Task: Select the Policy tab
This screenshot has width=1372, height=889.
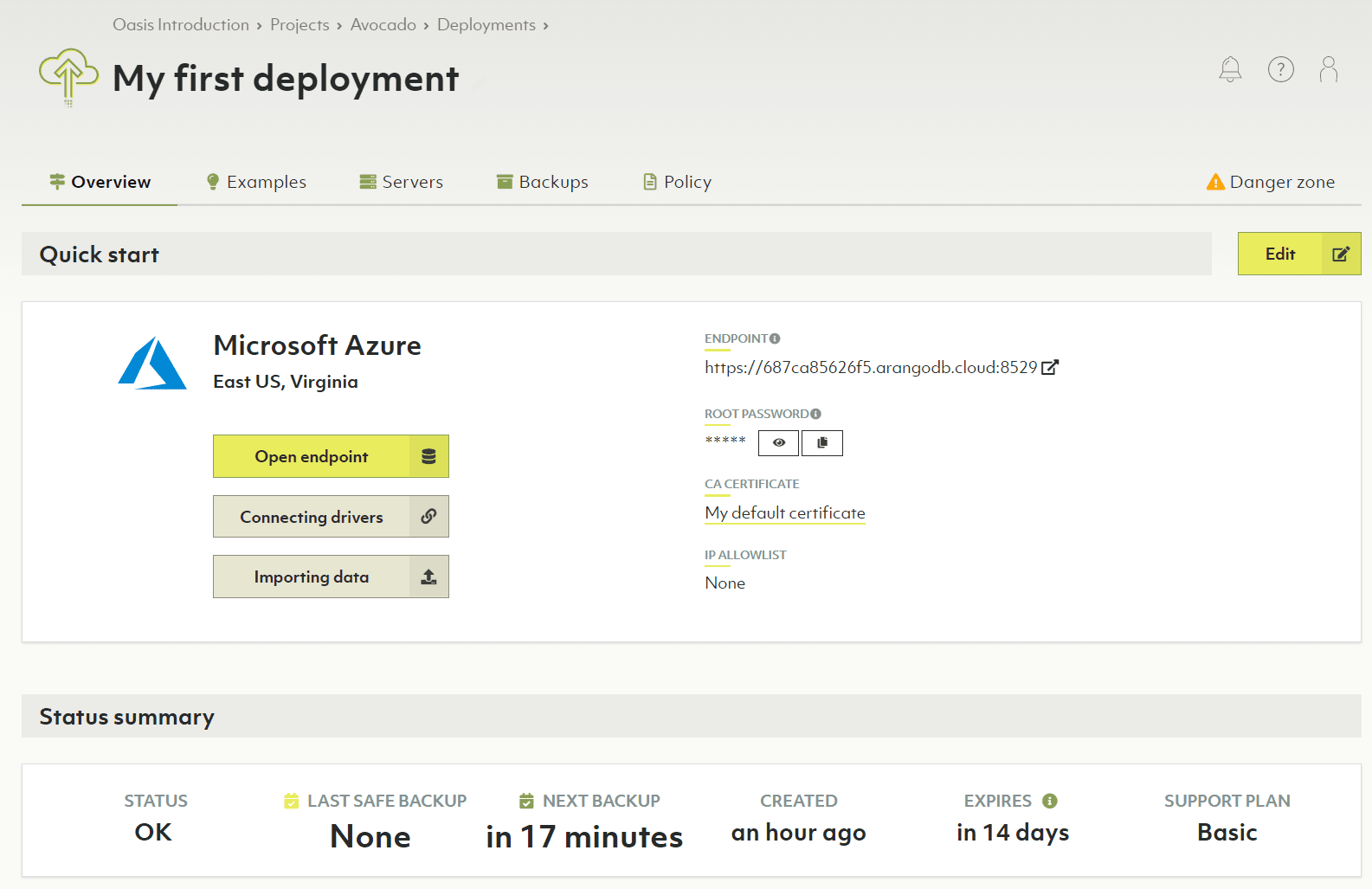Action: [677, 182]
